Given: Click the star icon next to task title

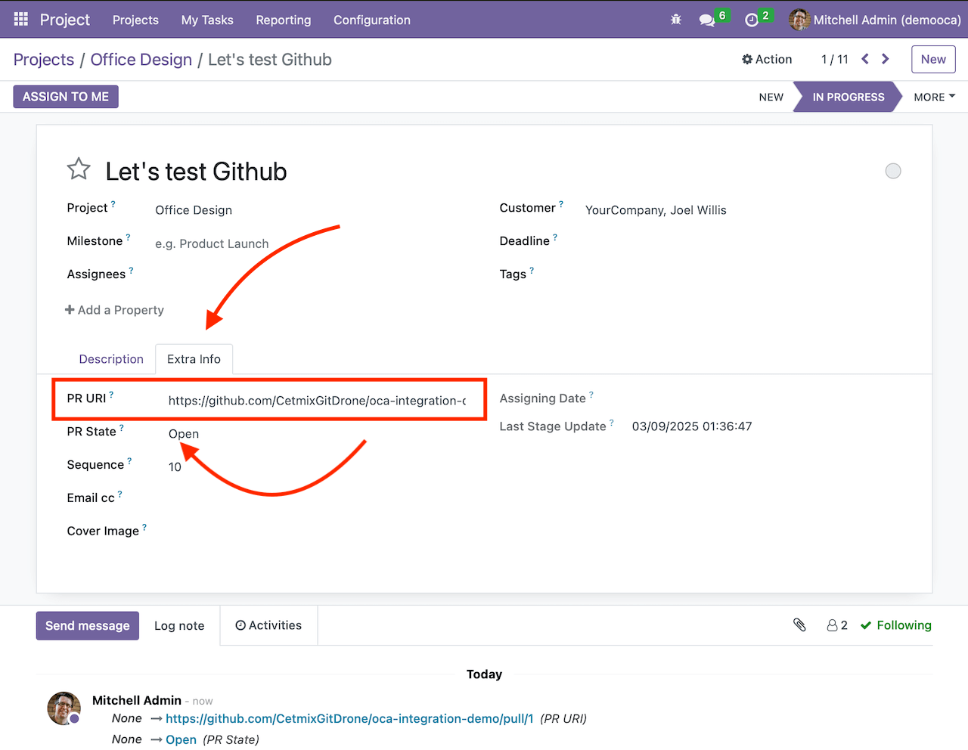Looking at the screenshot, I should pos(79,169).
